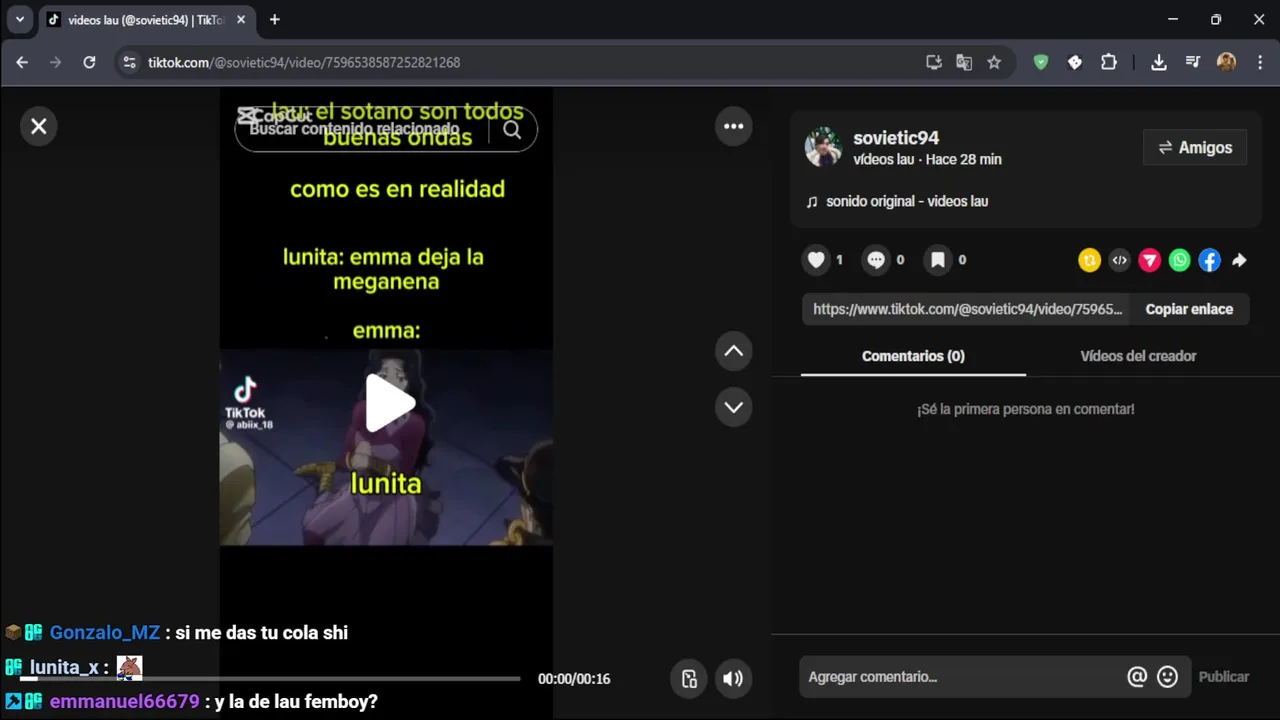Open more share options arrow
The height and width of the screenshot is (720, 1280).
click(x=1240, y=260)
